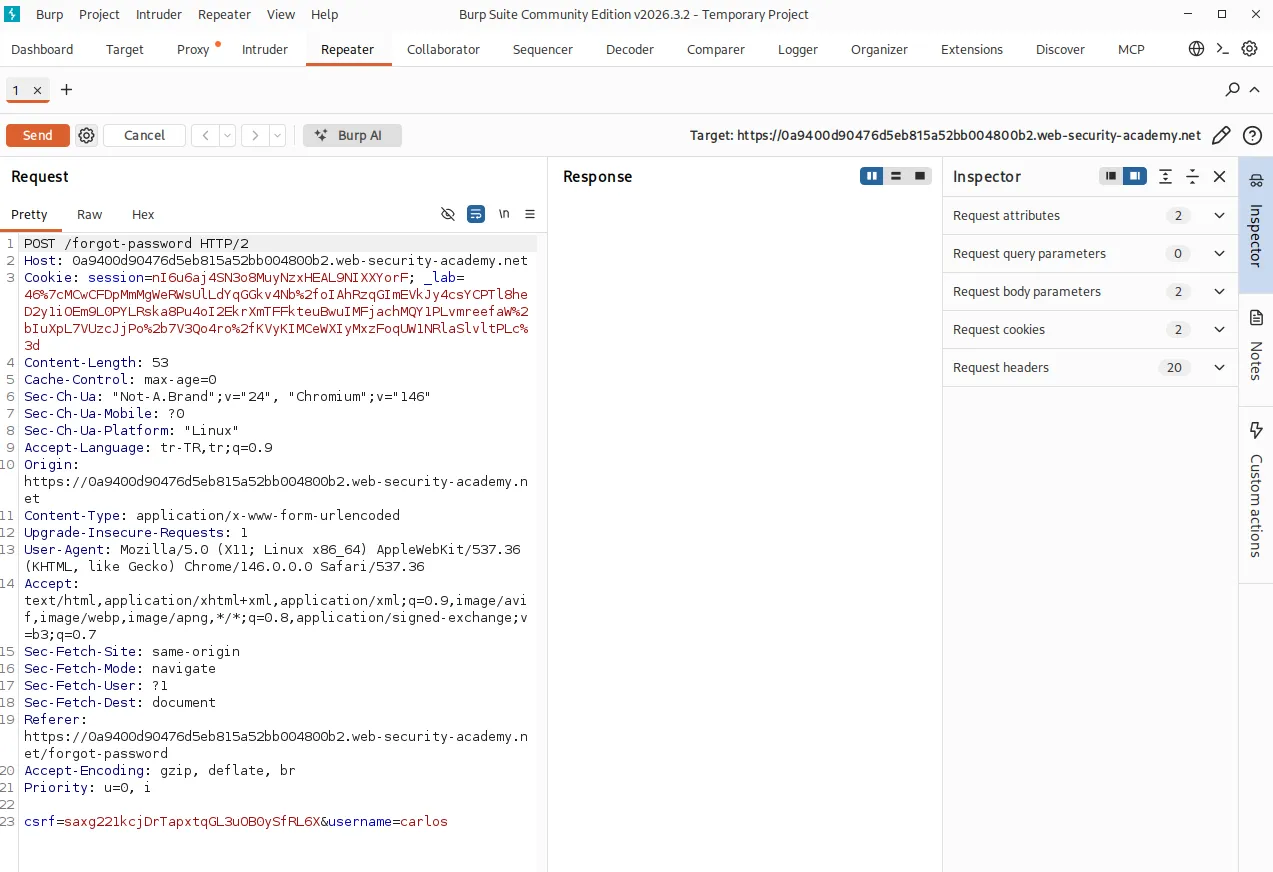
Task: Open the terminal console icon in top bar
Action: (1222, 49)
